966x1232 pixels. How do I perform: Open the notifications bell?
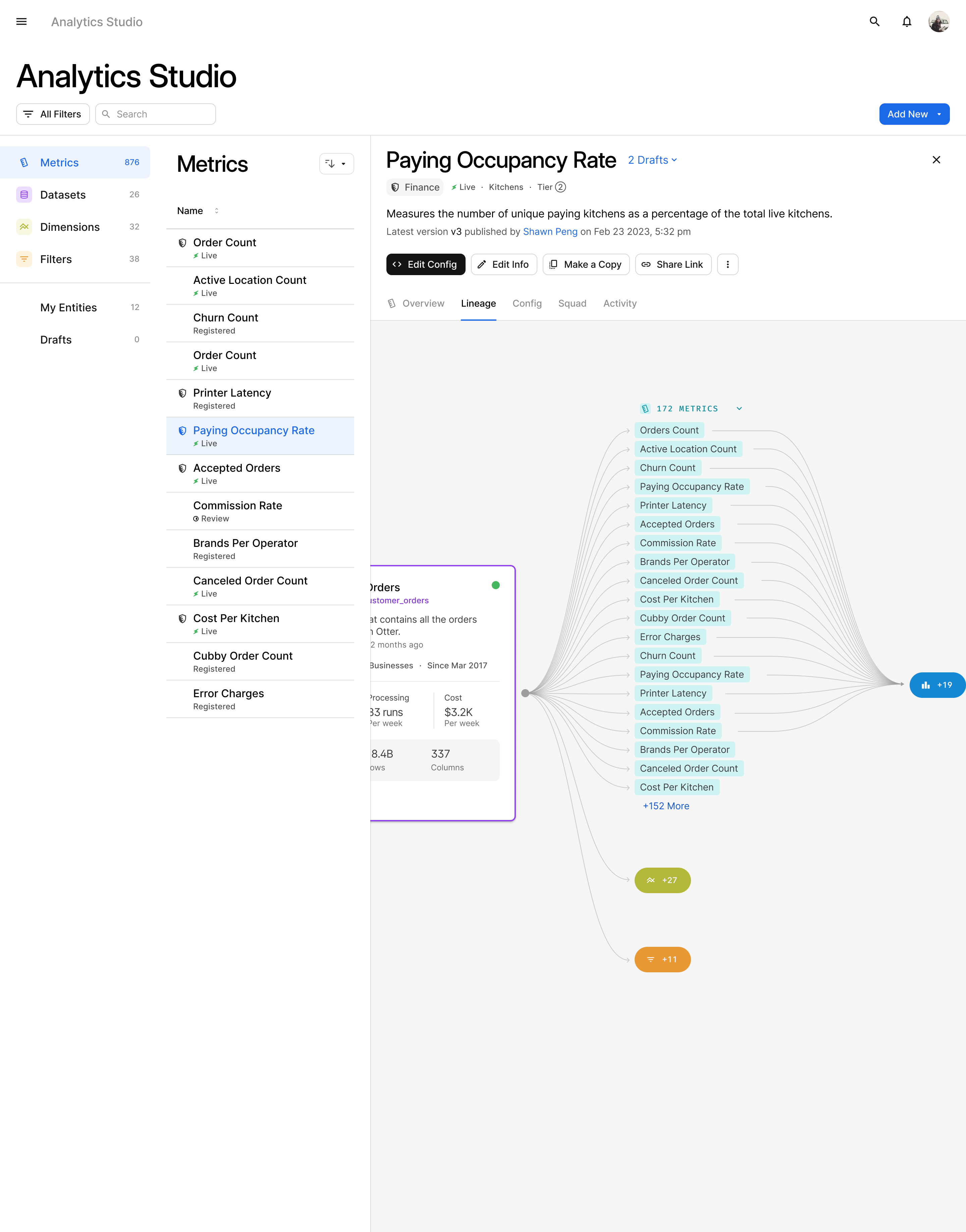click(x=907, y=21)
